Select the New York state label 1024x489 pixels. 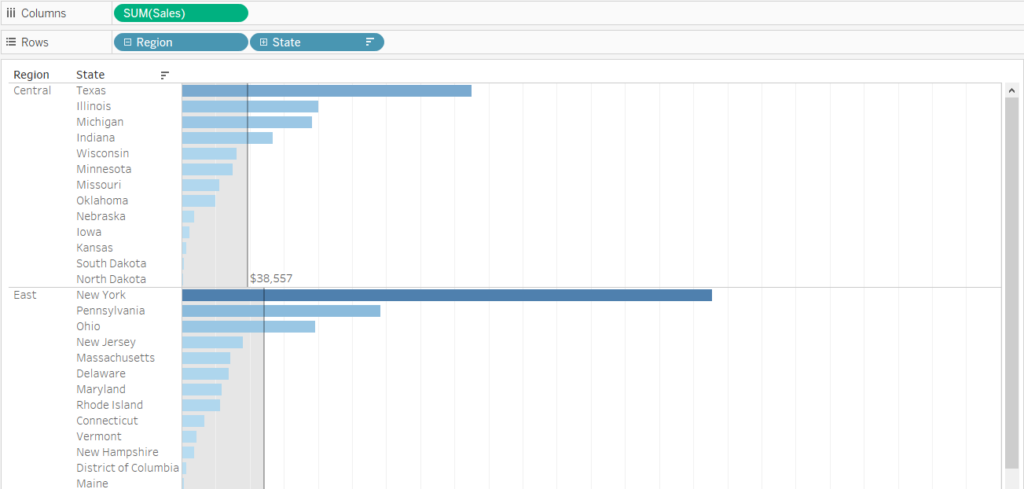[x=101, y=295]
